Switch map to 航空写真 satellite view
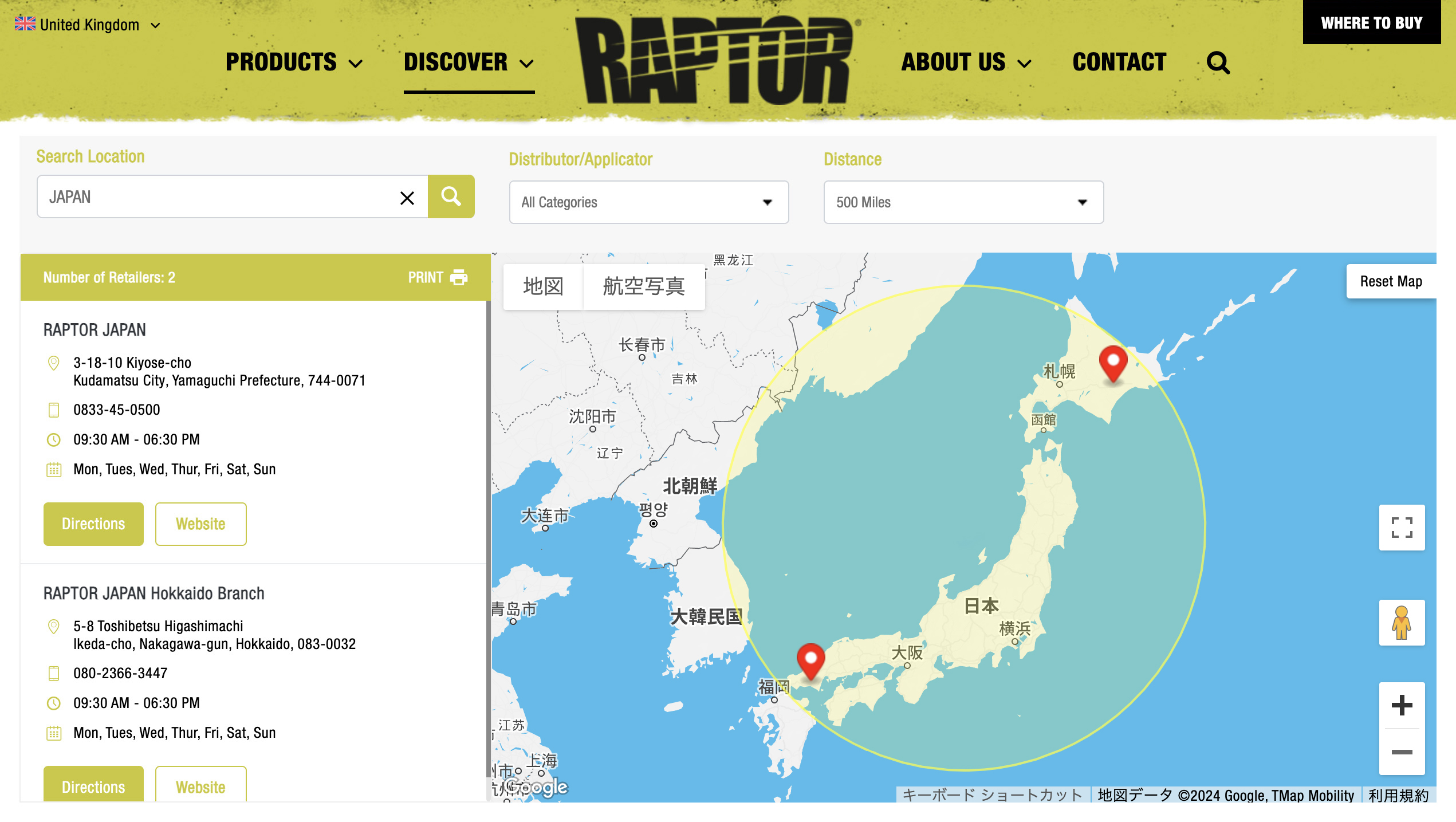 pyautogui.click(x=644, y=286)
